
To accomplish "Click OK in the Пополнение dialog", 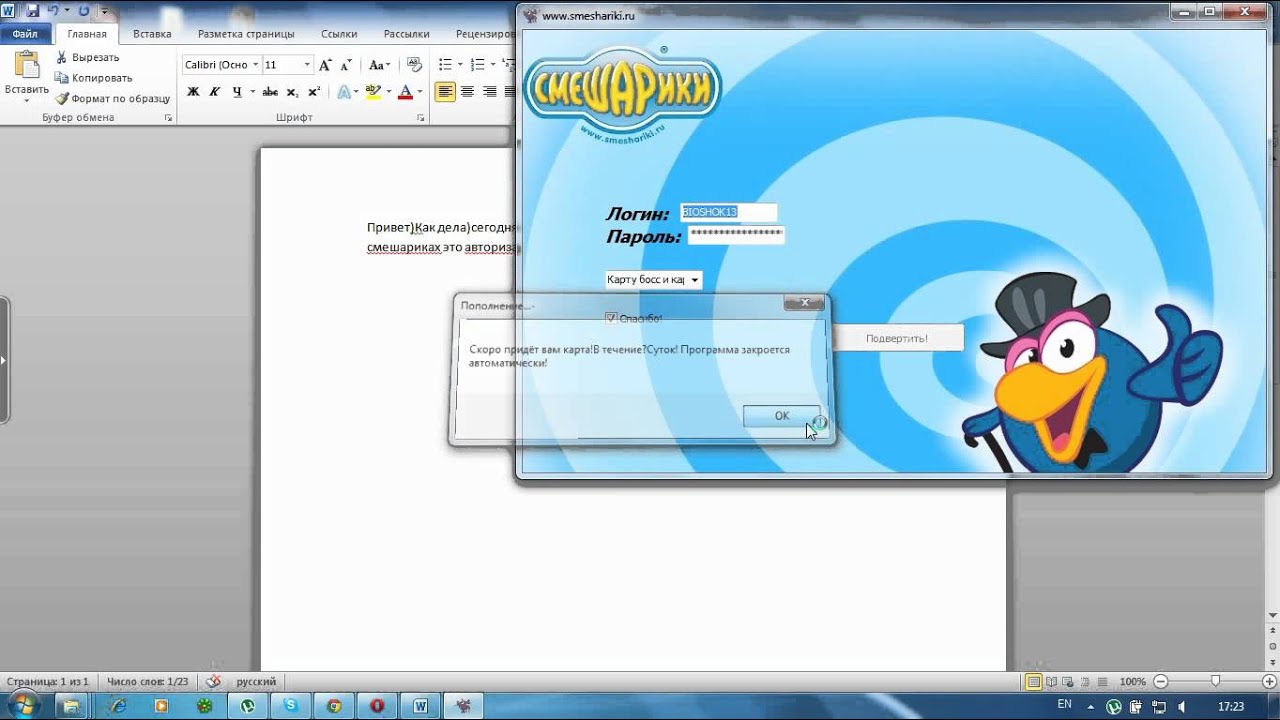I will click(x=781, y=416).
